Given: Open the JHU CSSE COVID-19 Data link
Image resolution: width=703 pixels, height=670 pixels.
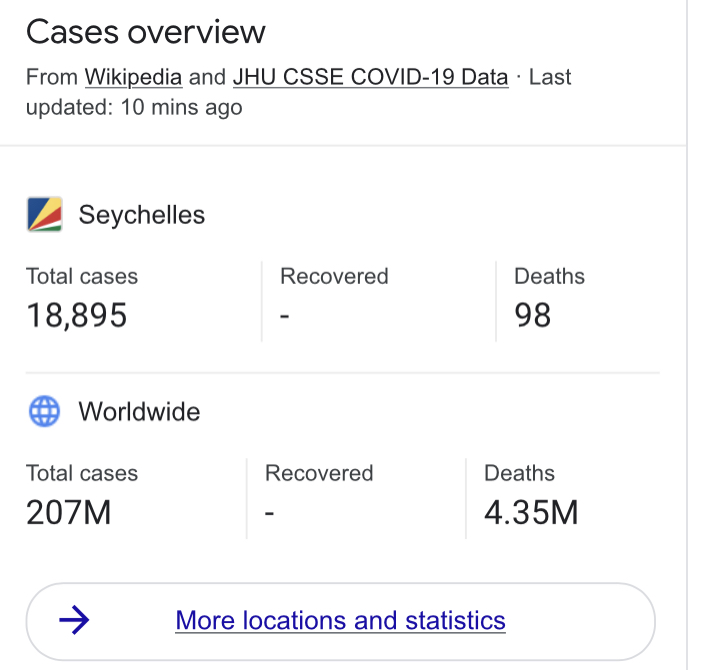Looking at the screenshot, I should (370, 77).
